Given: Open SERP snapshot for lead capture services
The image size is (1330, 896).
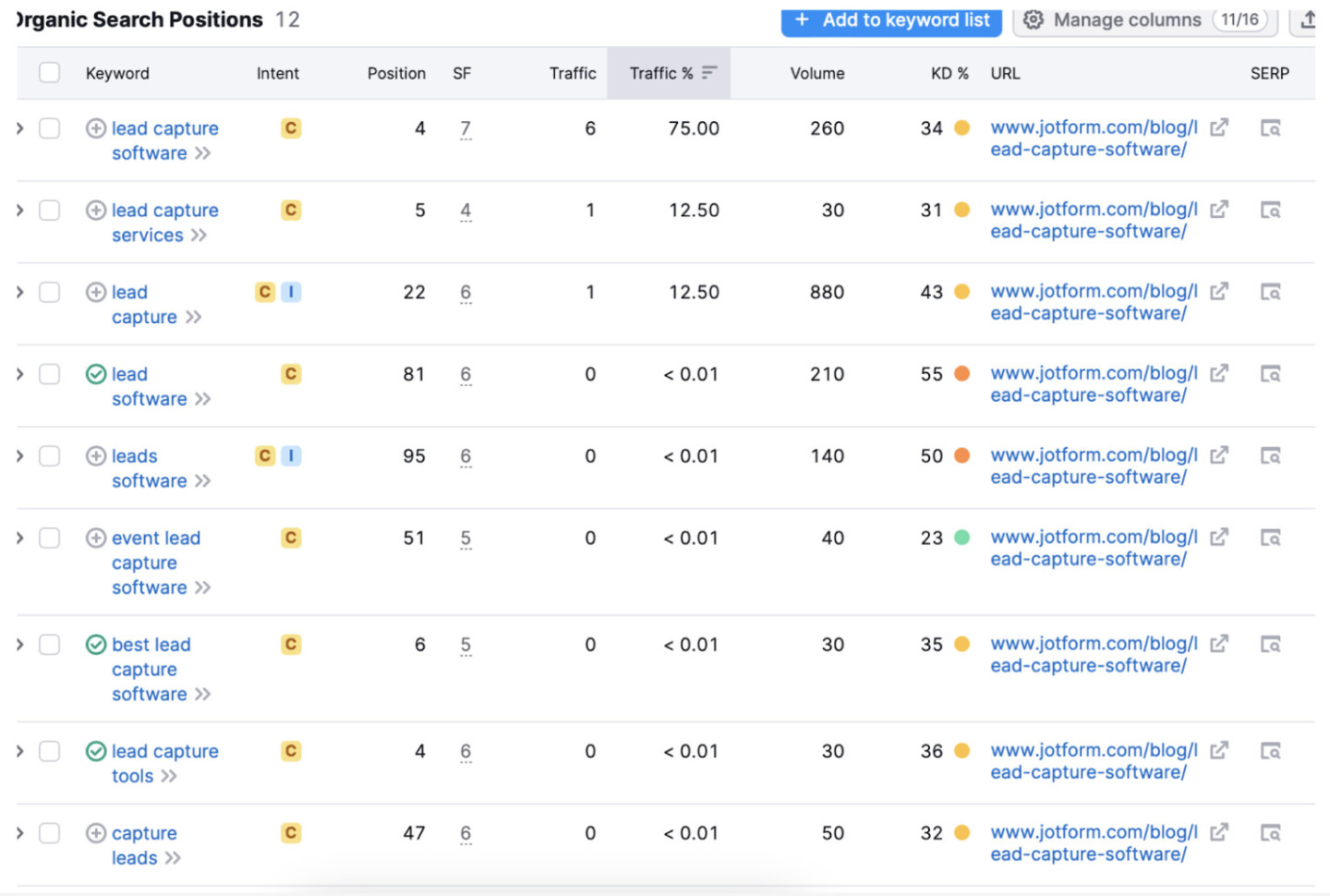Looking at the screenshot, I should (1271, 211).
